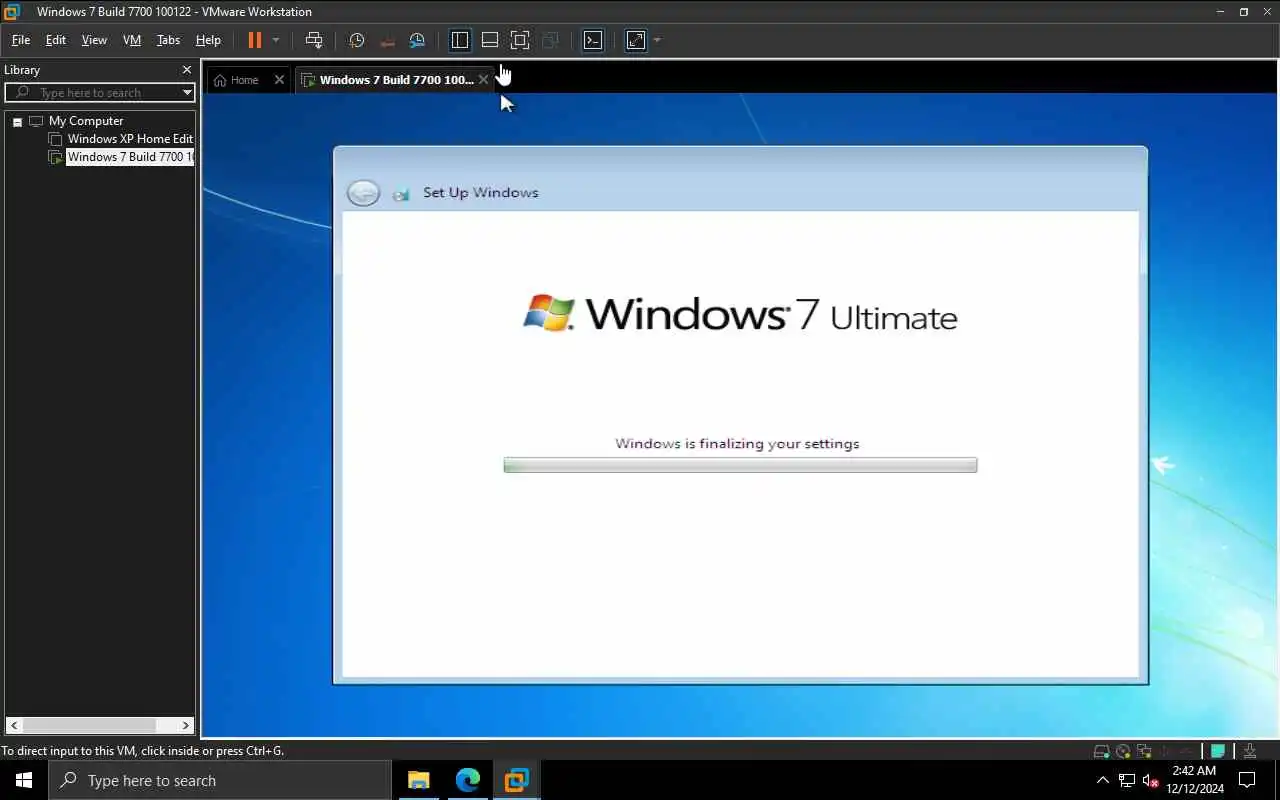Click the stretch guest display icon
Image resolution: width=1280 pixels, height=800 pixels.
click(x=636, y=40)
